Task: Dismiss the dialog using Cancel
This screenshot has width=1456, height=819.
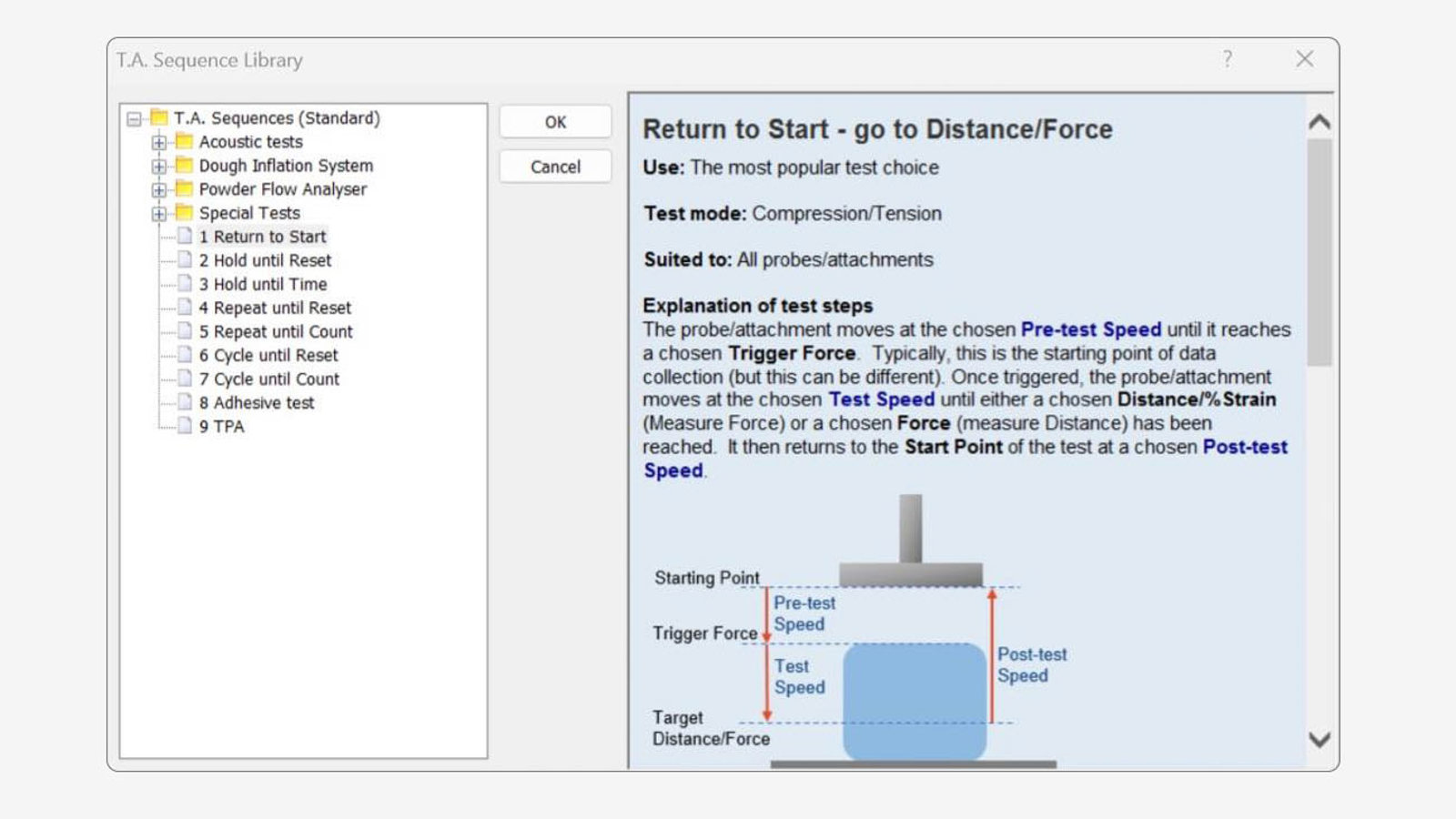Action: point(554,167)
